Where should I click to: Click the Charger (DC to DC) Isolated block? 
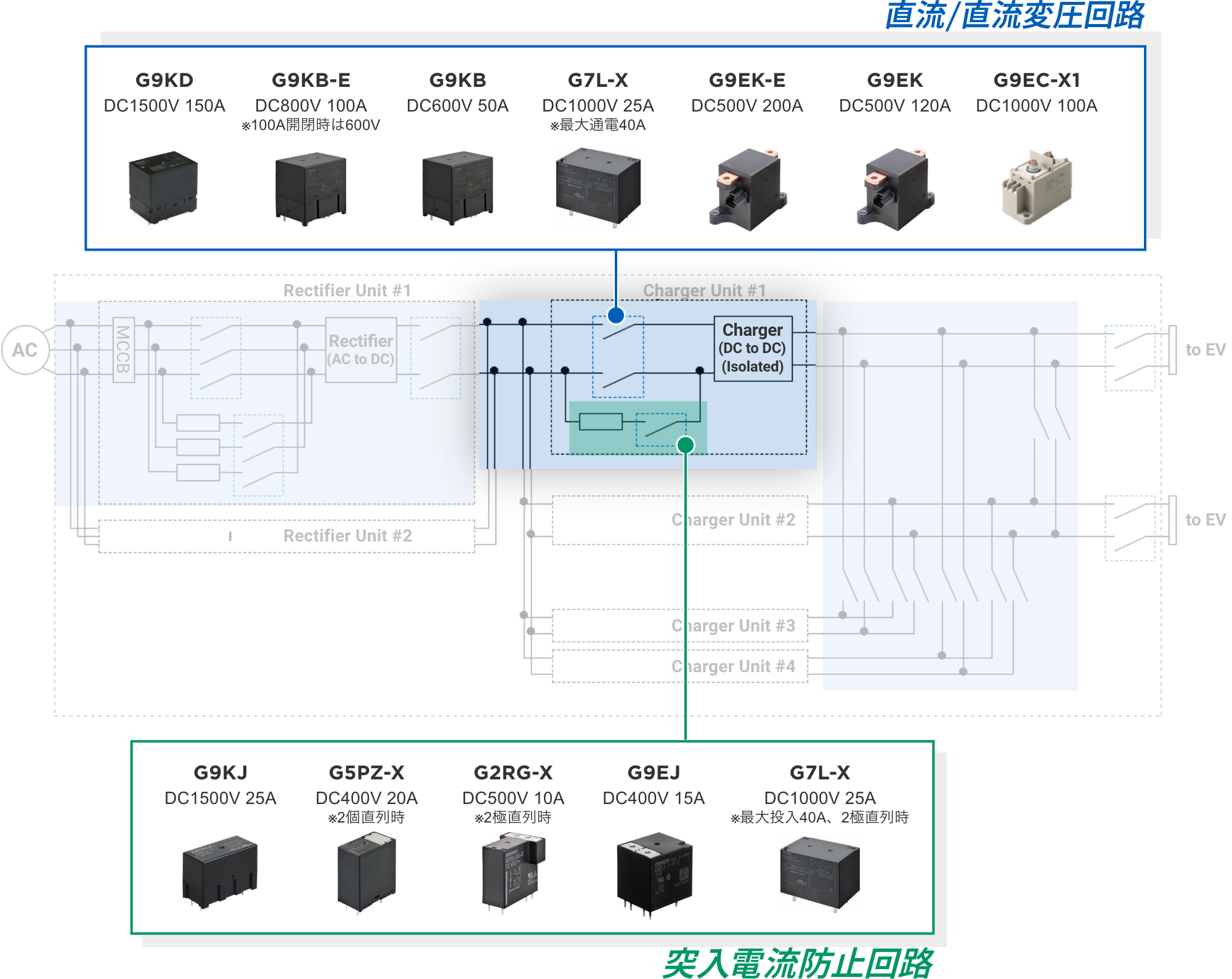(x=753, y=349)
